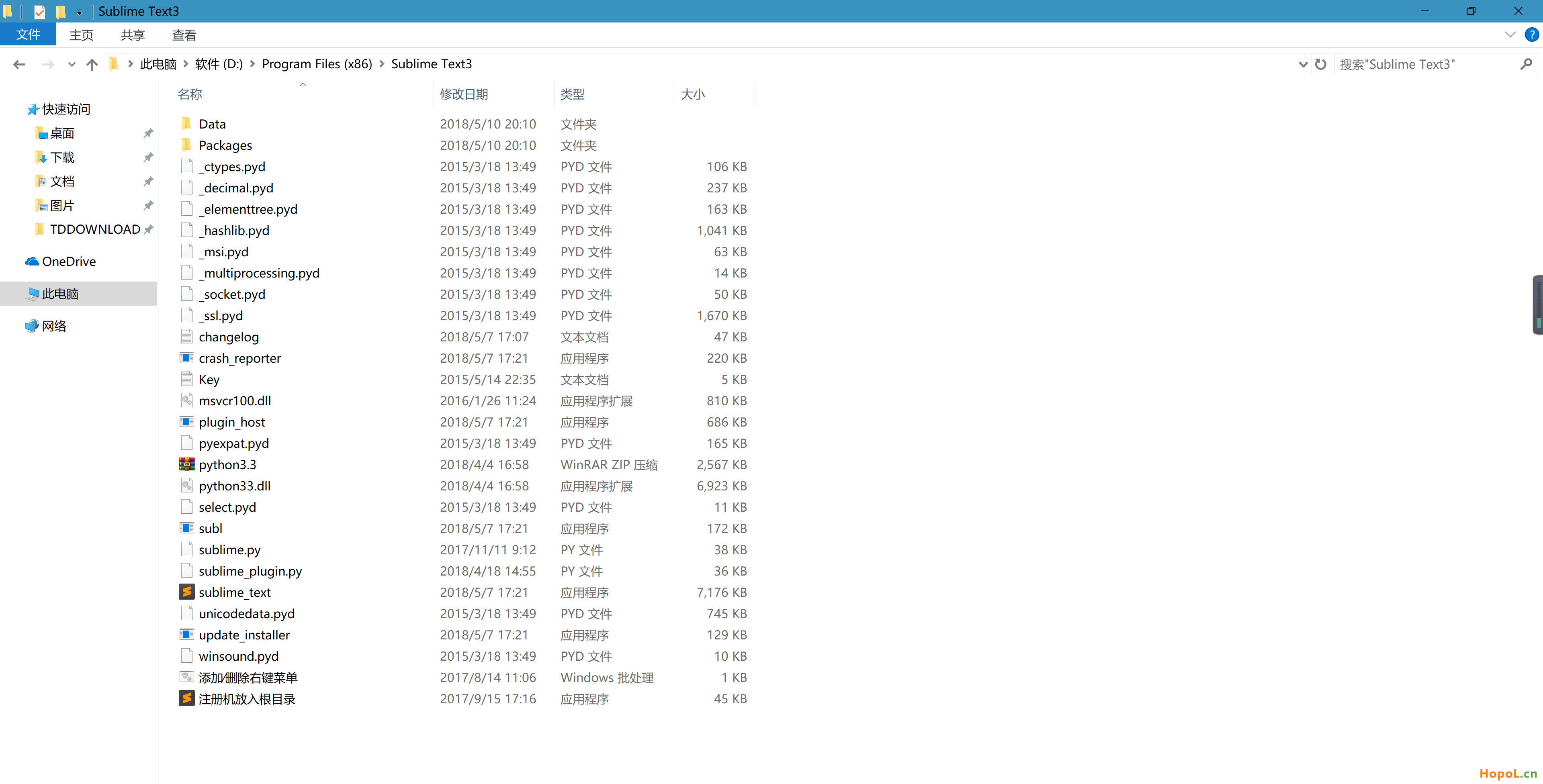Image resolution: width=1543 pixels, height=784 pixels.
Task: Select the unicodedata.pyd file name
Action: [x=247, y=613]
